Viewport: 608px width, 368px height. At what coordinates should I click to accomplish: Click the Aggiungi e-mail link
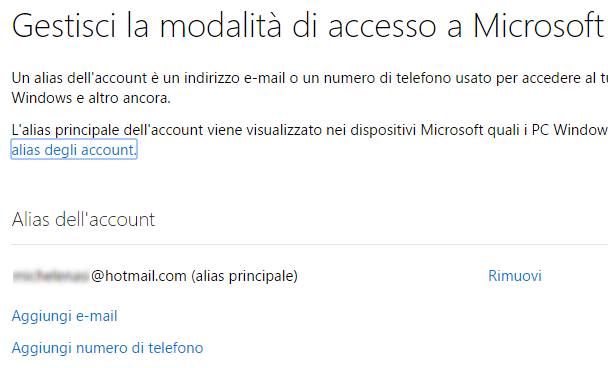pyautogui.click(x=64, y=316)
